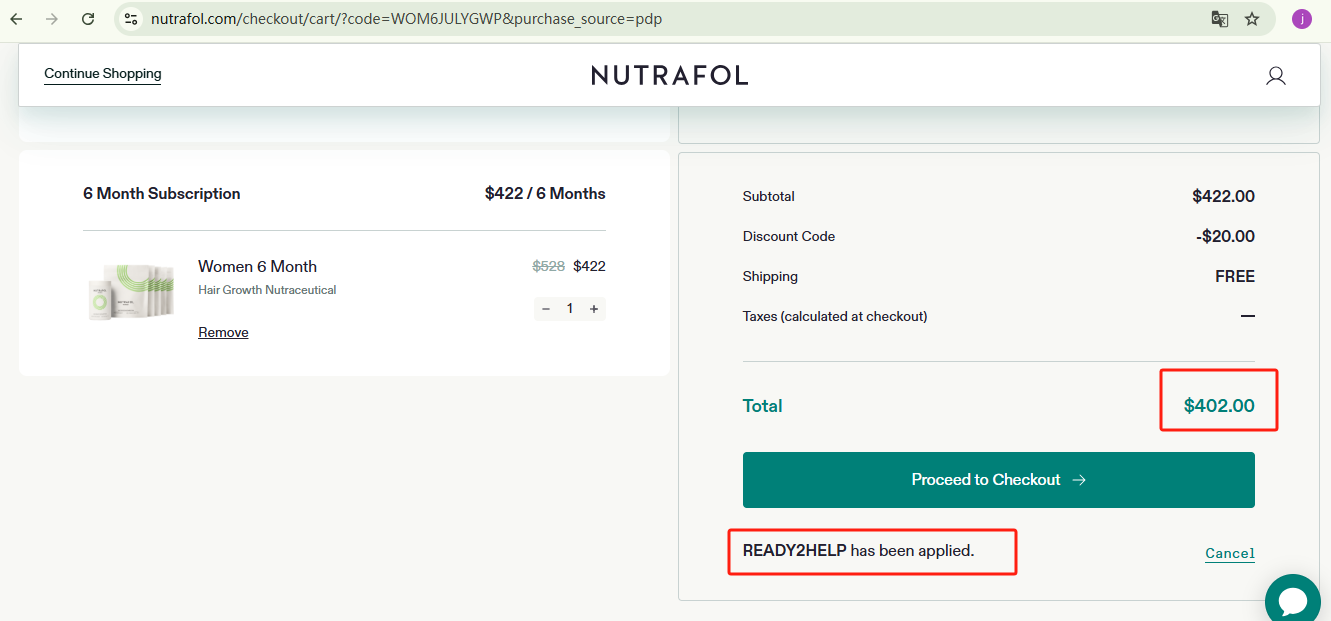Viewport: 1331px width, 621px height.
Task: Bookmark this page with the star icon
Action: click(1252, 19)
